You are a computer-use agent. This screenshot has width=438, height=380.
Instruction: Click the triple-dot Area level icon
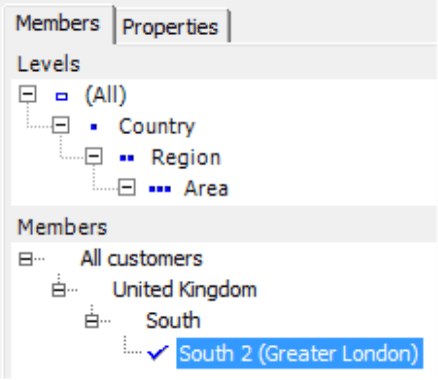(160, 189)
